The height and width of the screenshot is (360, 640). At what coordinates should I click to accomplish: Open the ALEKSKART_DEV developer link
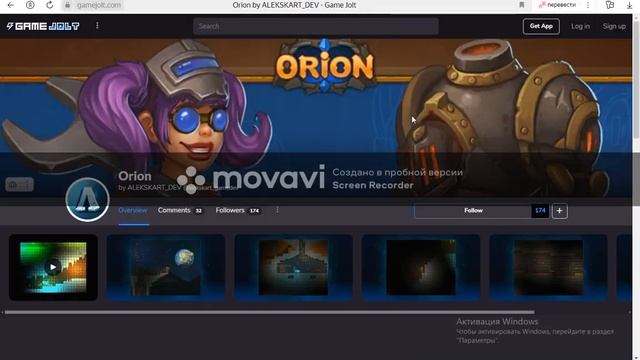tap(153, 187)
